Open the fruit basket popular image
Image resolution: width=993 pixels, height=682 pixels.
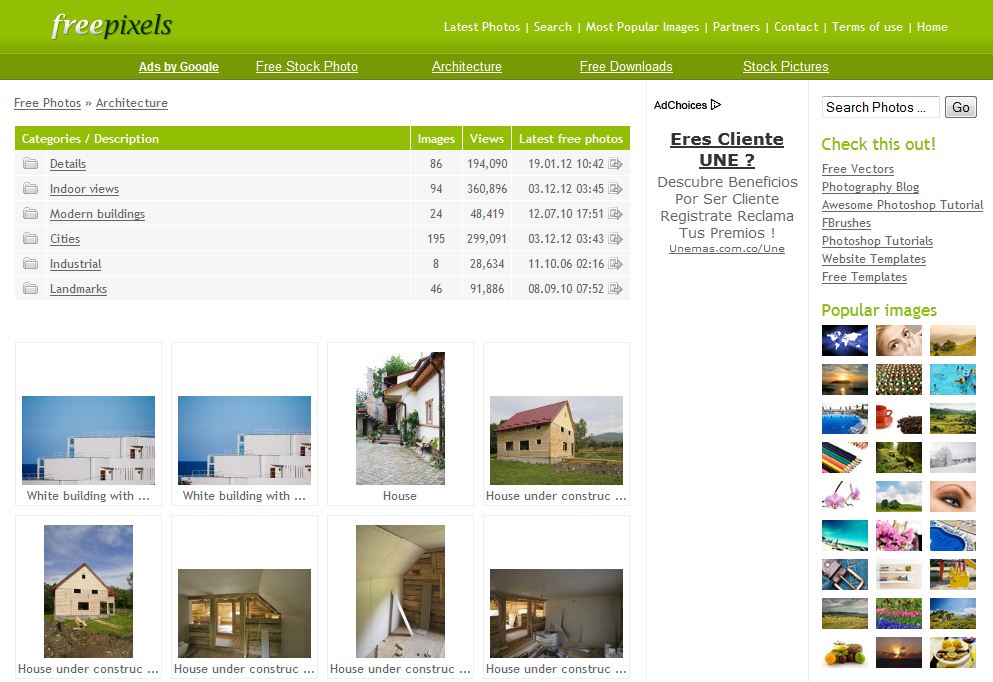[x=845, y=652]
